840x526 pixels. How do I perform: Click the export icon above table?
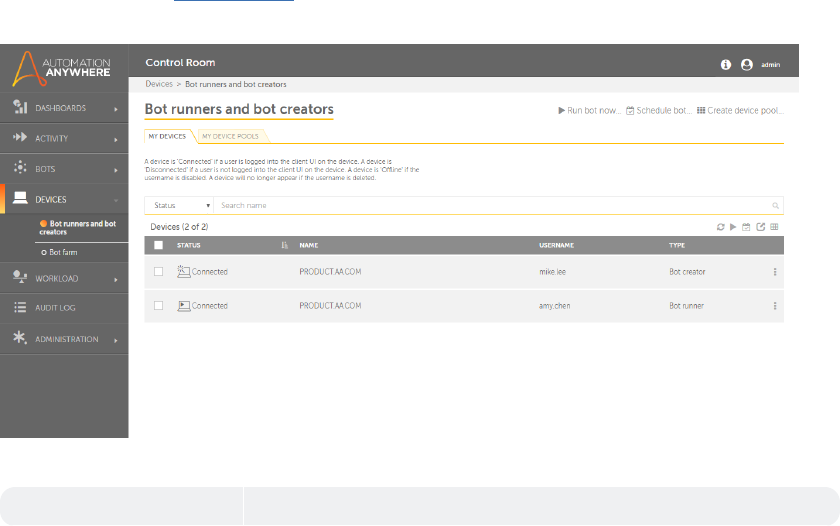[x=761, y=227]
